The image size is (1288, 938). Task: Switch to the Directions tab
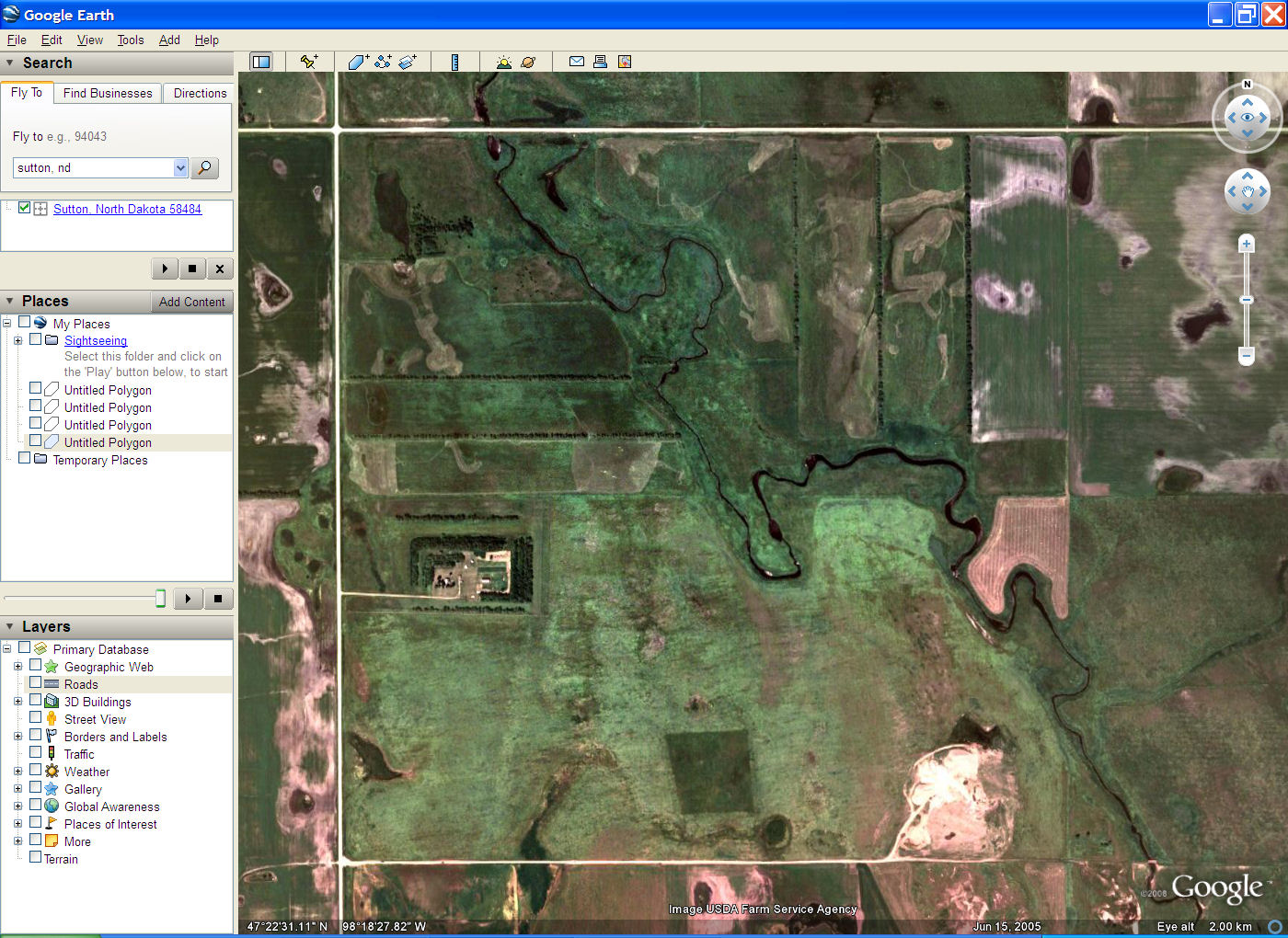coord(200,93)
